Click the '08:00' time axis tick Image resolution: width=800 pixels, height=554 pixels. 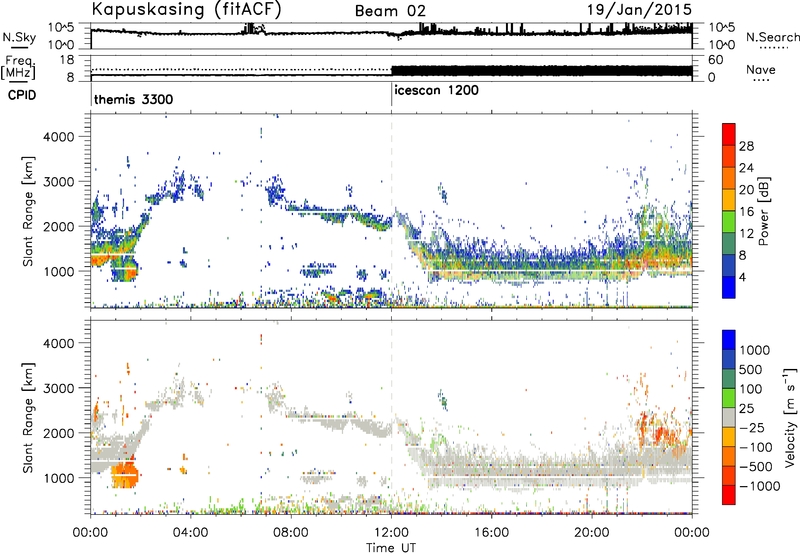[291, 533]
